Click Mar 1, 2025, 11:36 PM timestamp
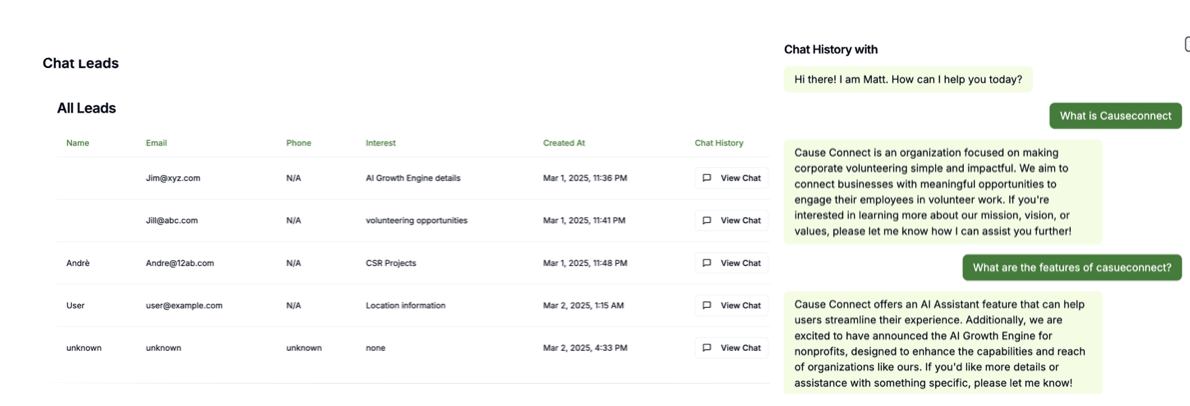The height and width of the screenshot is (406, 1190). coord(585,178)
